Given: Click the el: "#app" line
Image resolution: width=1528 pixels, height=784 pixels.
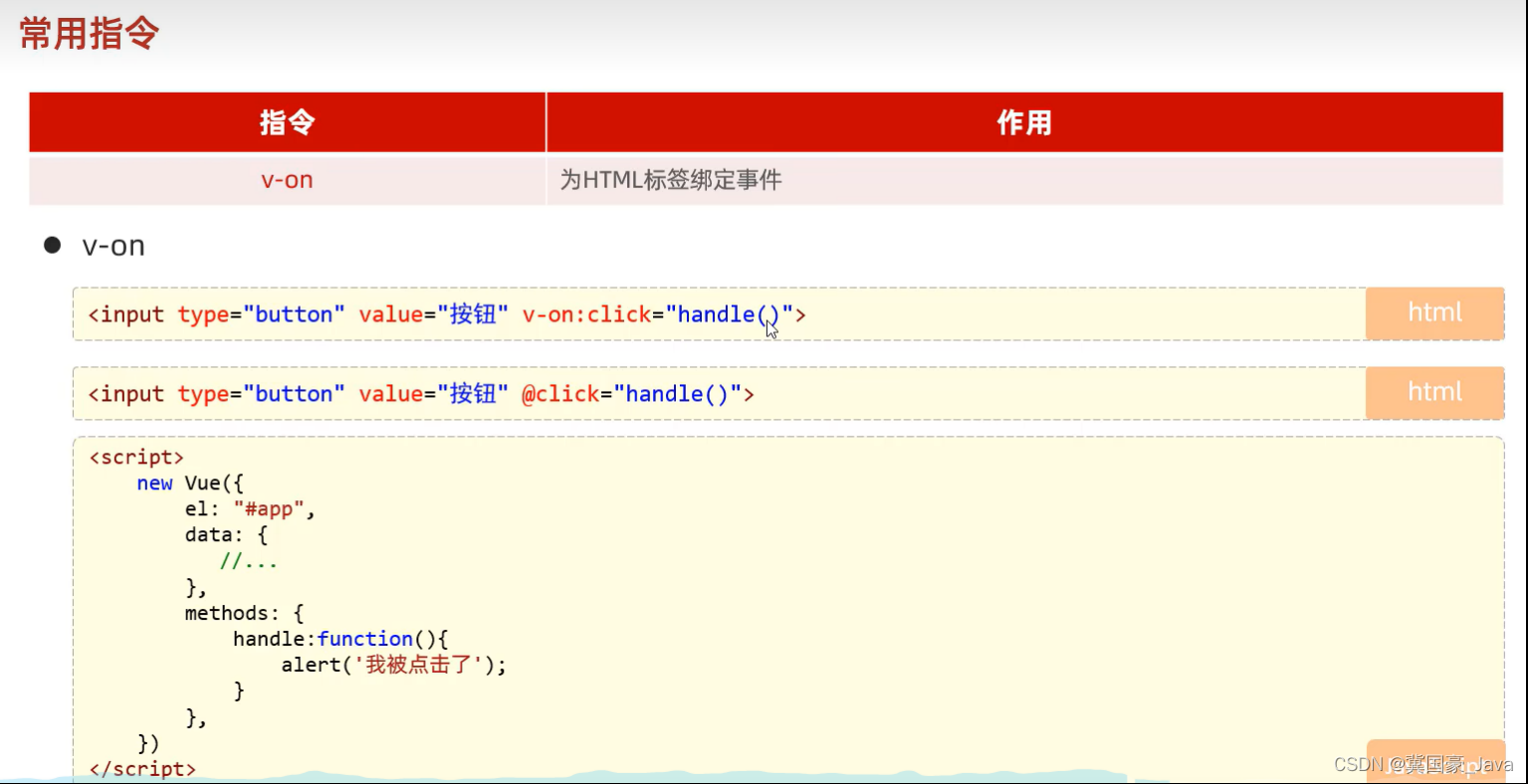Looking at the screenshot, I should 250,509.
